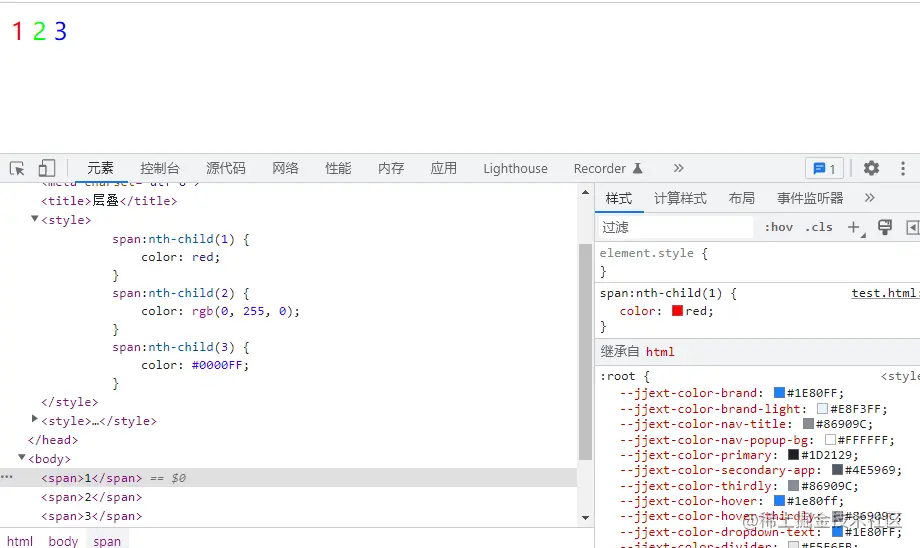Show more DevTools panels chevron
This screenshot has height=548, width=920.
(678, 168)
